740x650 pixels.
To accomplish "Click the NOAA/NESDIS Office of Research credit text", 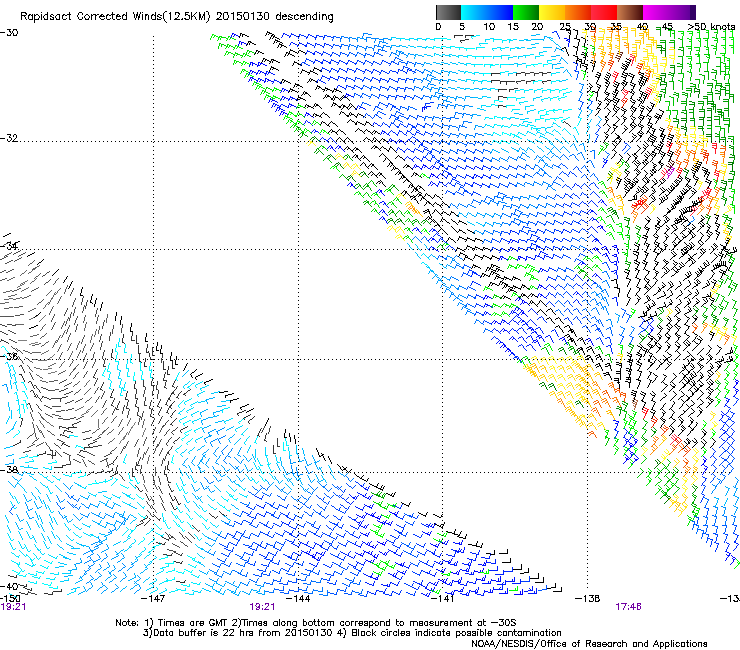I will click(x=589, y=644).
